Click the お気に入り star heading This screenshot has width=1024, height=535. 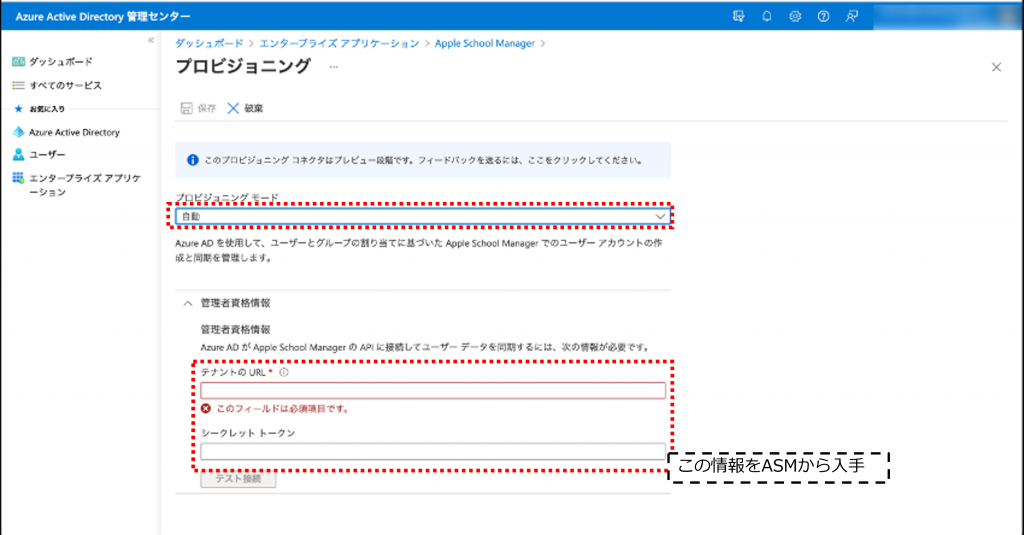point(39,109)
